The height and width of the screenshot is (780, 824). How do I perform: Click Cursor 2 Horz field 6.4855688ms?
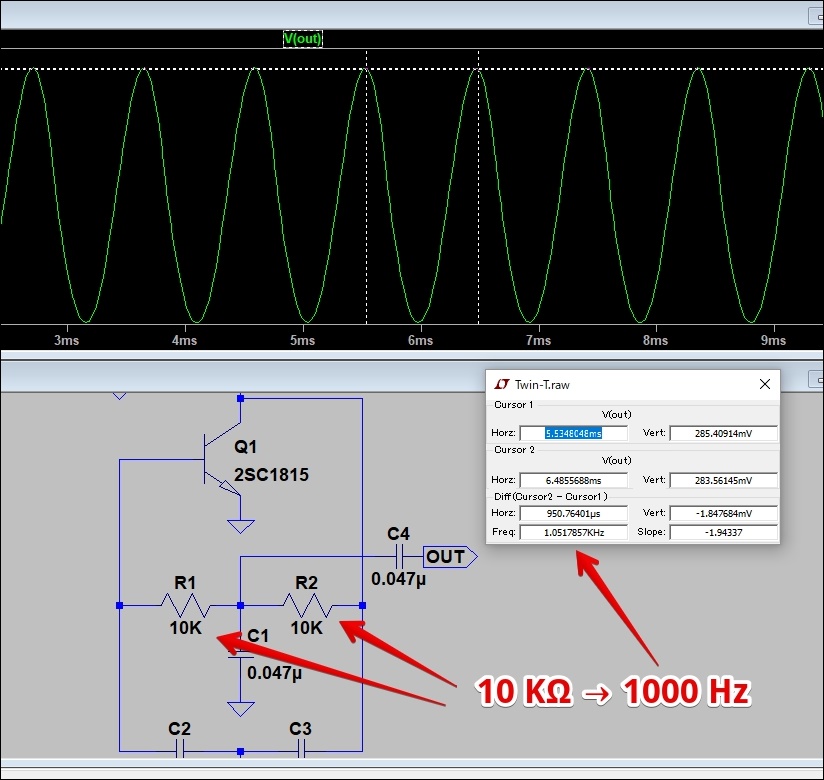(x=573, y=480)
